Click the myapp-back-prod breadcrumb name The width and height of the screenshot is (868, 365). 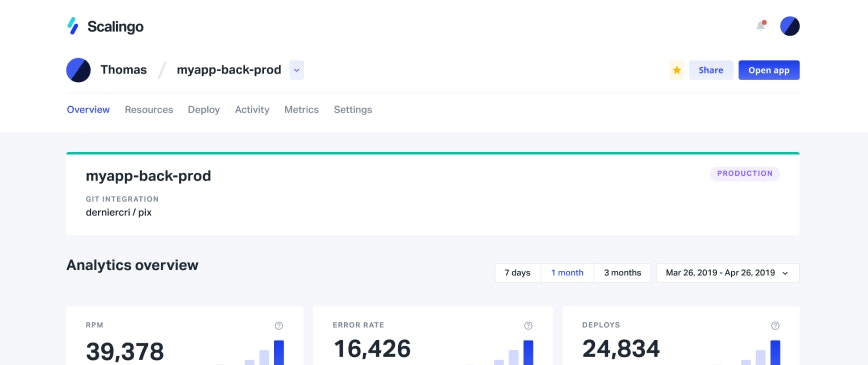(x=229, y=70)
